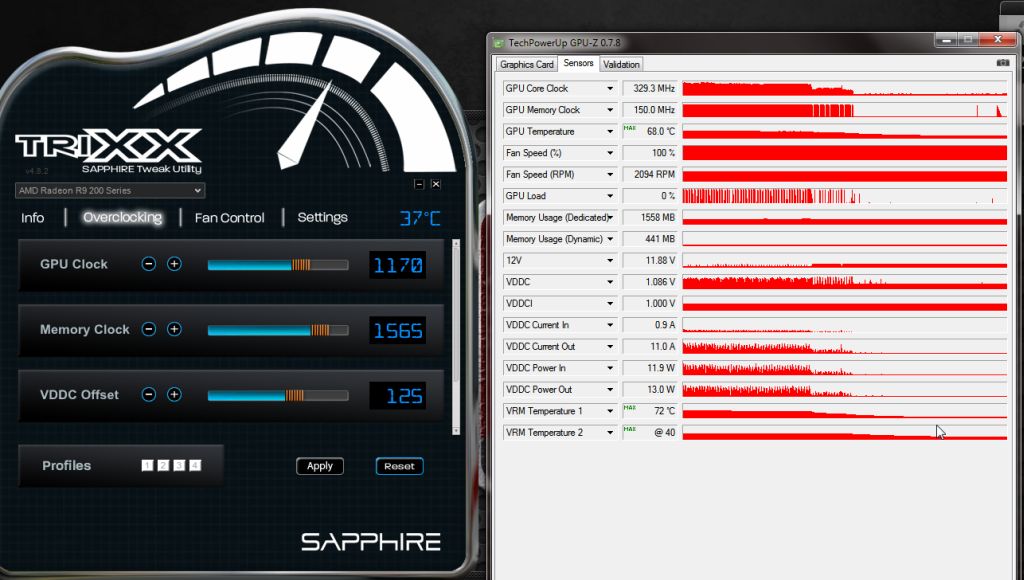The image size is (1024, 580).
Task: Expand the Memory Usage (Dedicated) dropdown
Action: [610, 218]
